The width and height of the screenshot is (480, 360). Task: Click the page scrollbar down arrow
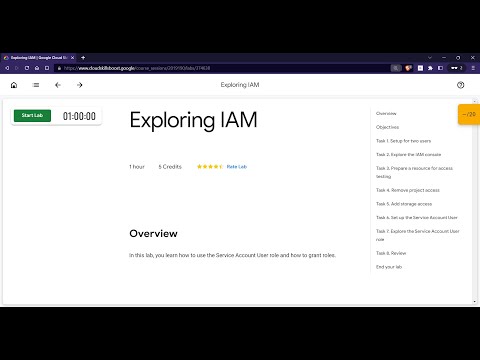pyautogui.click(x=475, y=302)
